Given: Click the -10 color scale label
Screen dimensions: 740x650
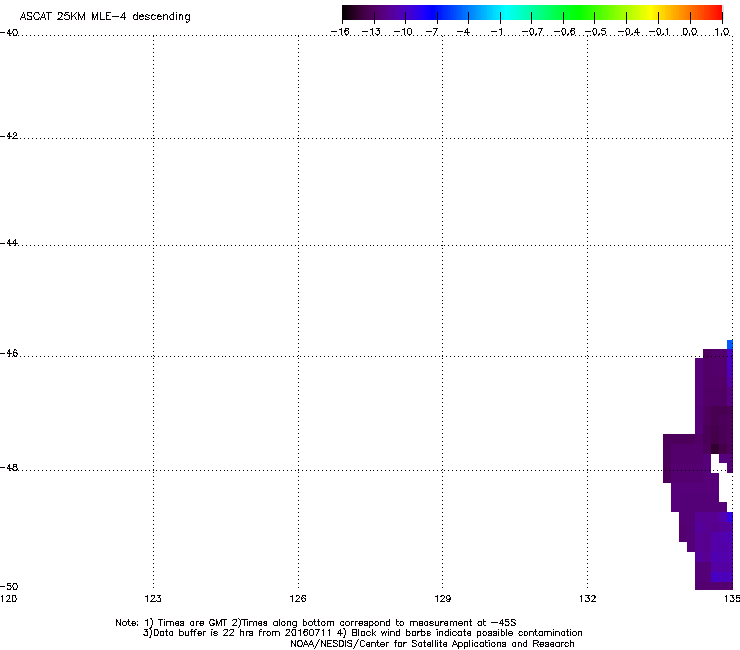Looking at the screenshot, I should click(403, 32).
